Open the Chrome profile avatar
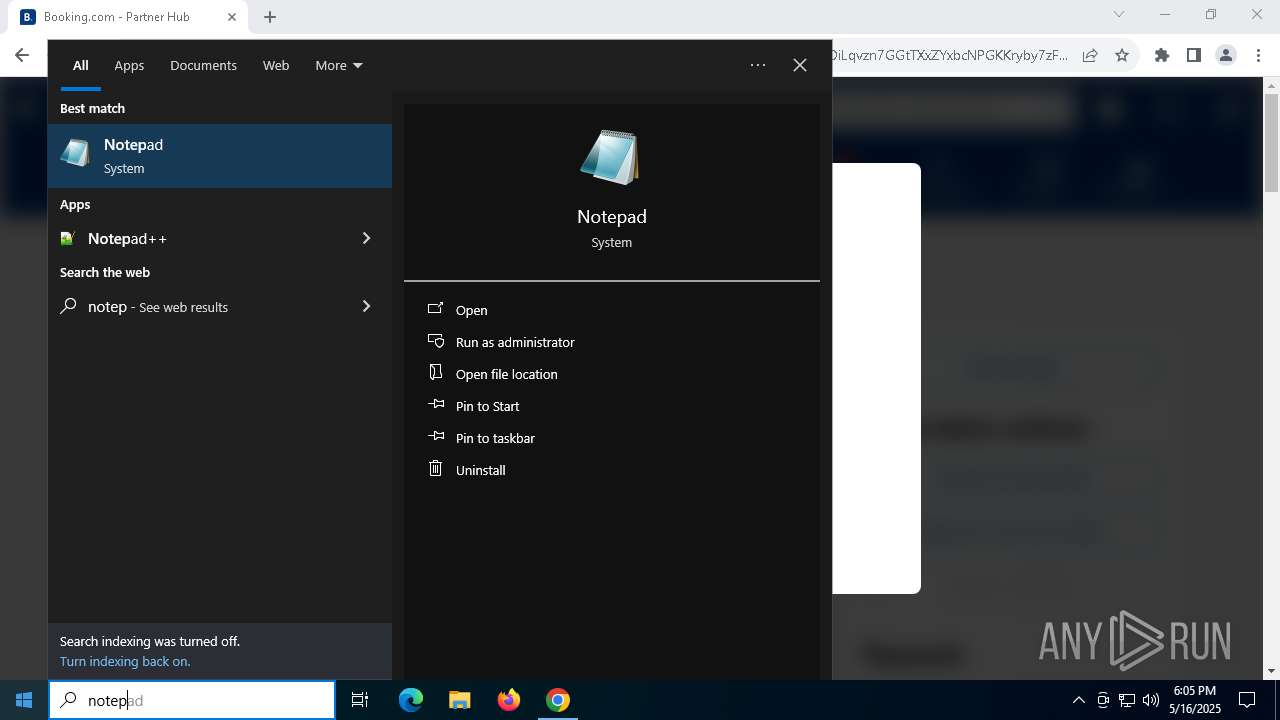The image size is (1280, 720). pyautogui.click(x=1226, y=55)
